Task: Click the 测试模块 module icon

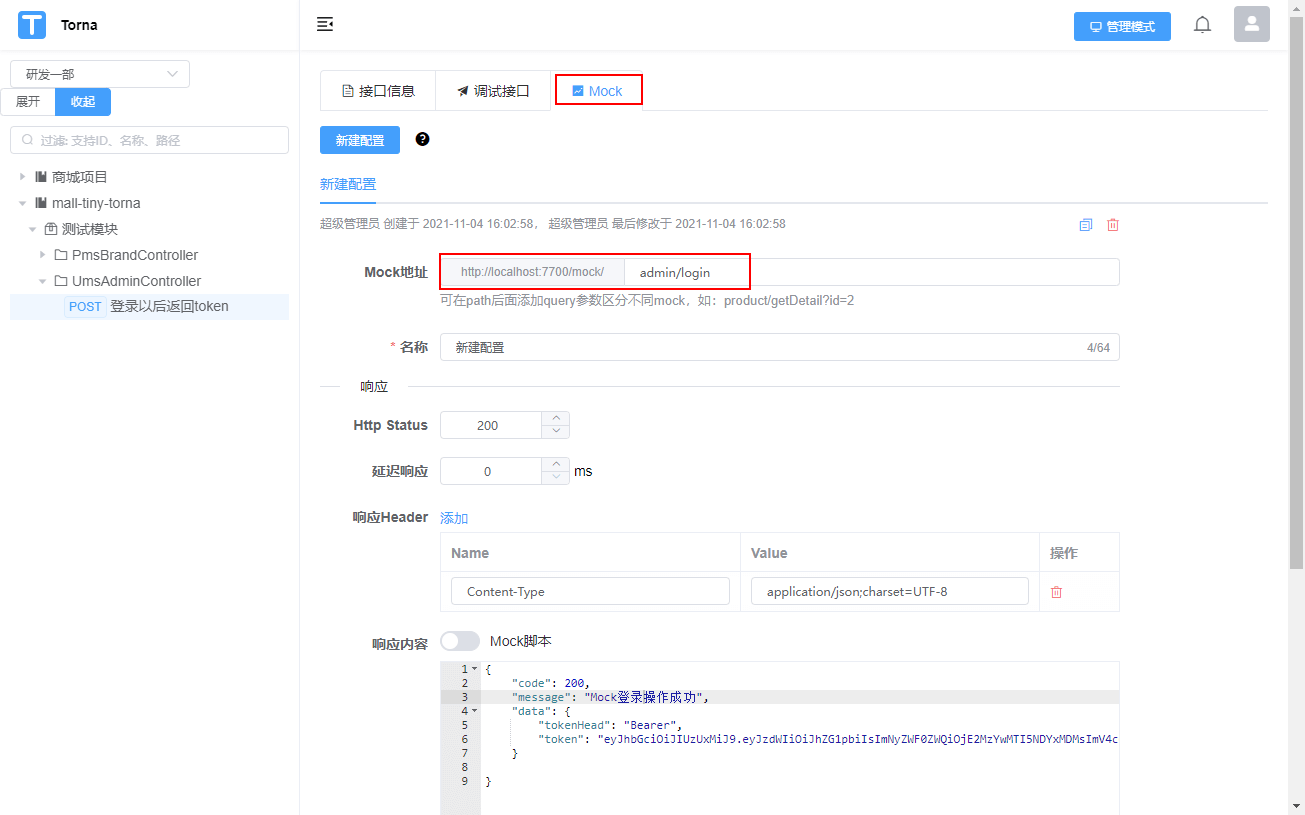Action: (x=51, y=229)
